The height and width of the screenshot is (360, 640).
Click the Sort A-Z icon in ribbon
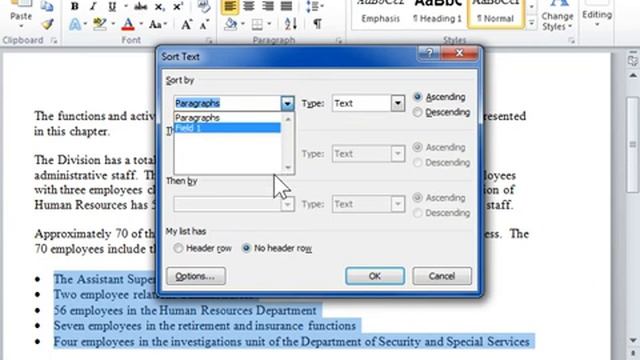click(x=291, y=24)
